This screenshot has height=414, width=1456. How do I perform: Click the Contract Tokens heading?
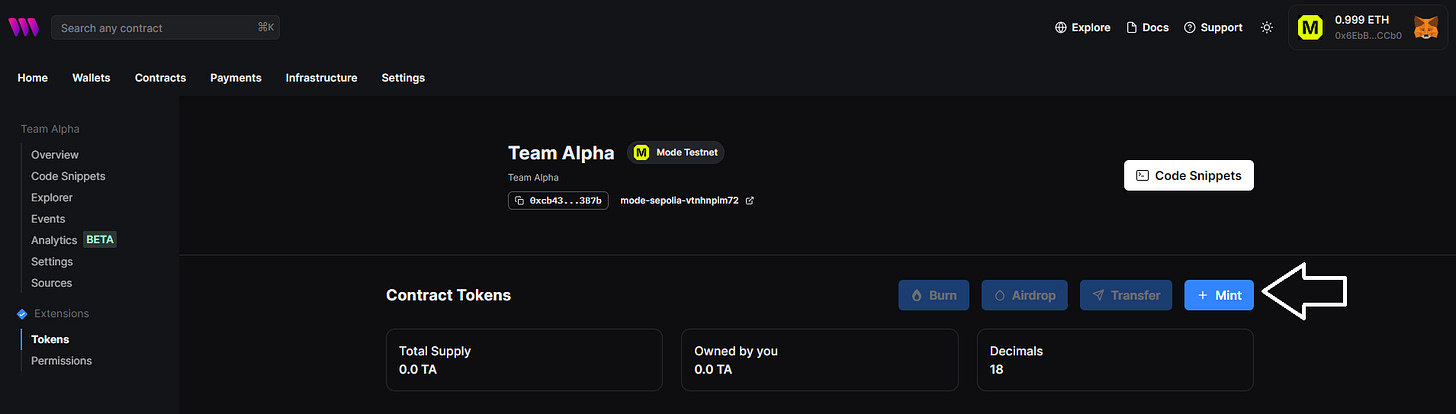click(x=449, y=295)
